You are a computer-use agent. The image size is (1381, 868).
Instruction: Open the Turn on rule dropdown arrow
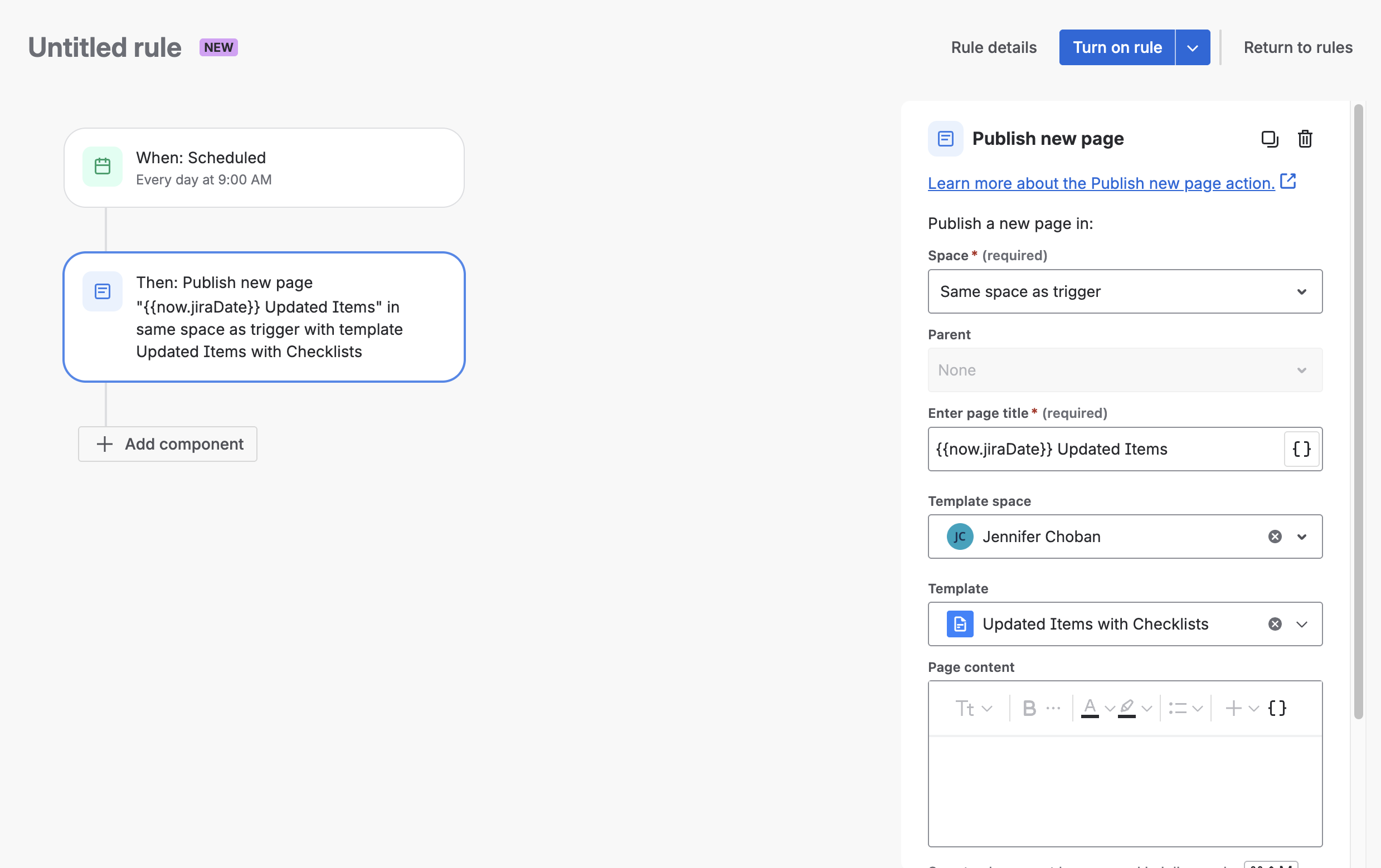click(1192, 47)
